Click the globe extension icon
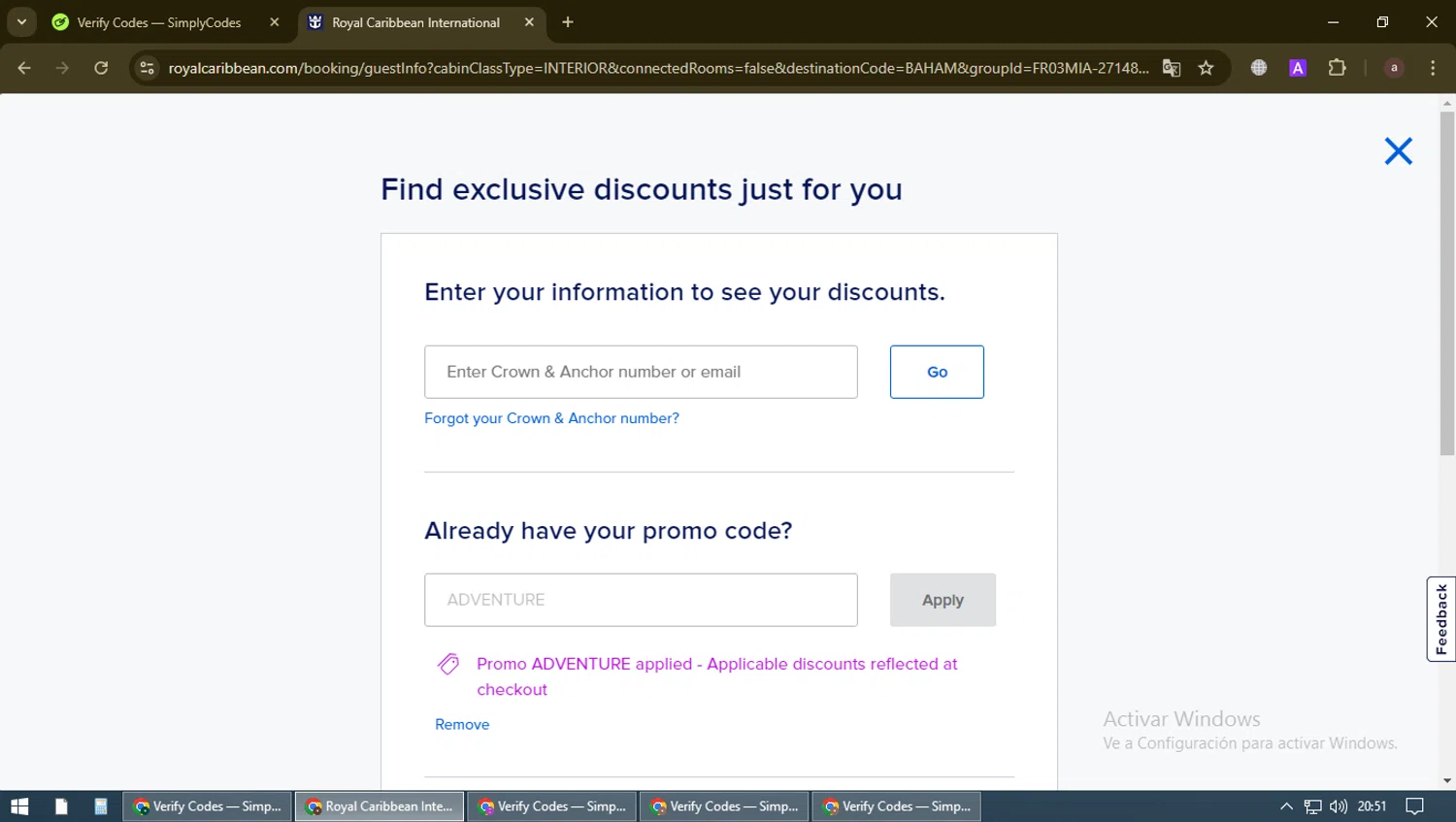 pos(1259,68)
